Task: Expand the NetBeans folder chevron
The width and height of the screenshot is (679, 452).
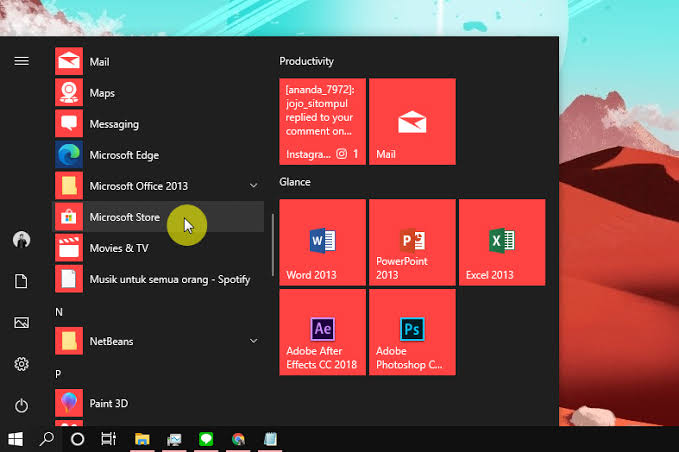Action: [x=254, y=341]
